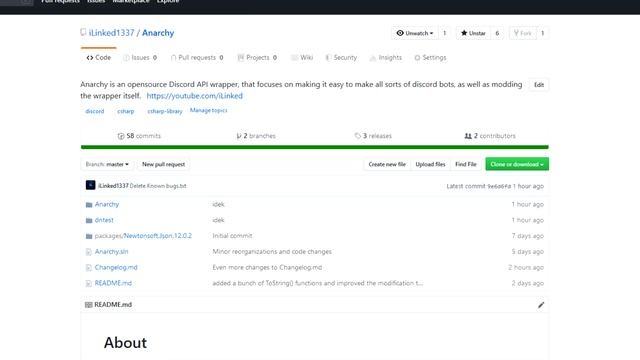Open the dntest folder

[104, 220]
